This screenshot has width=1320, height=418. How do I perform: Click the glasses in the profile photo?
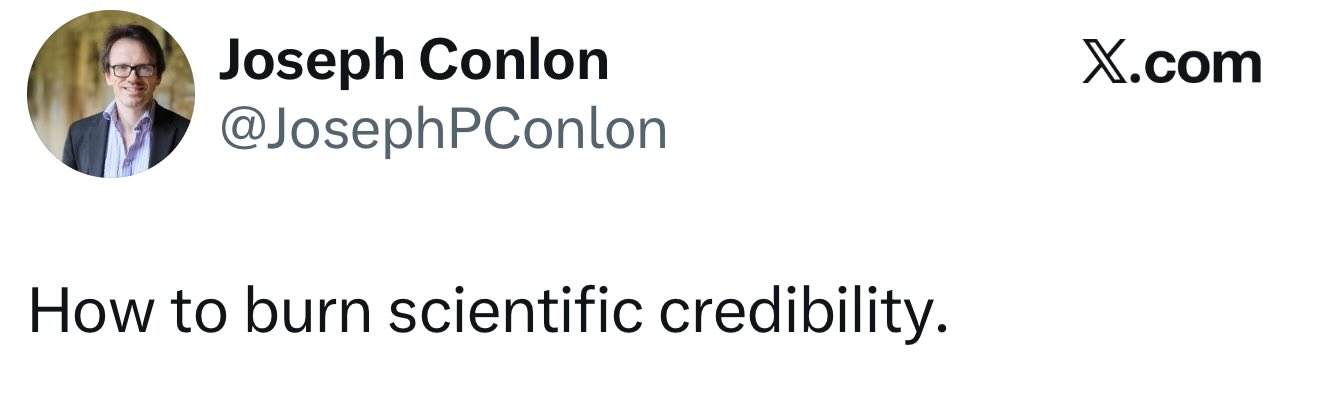click(131, 69)
